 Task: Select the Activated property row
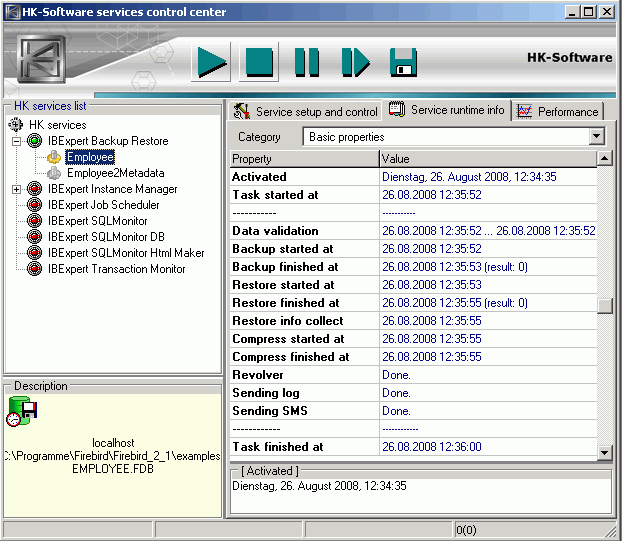[413, 176]
